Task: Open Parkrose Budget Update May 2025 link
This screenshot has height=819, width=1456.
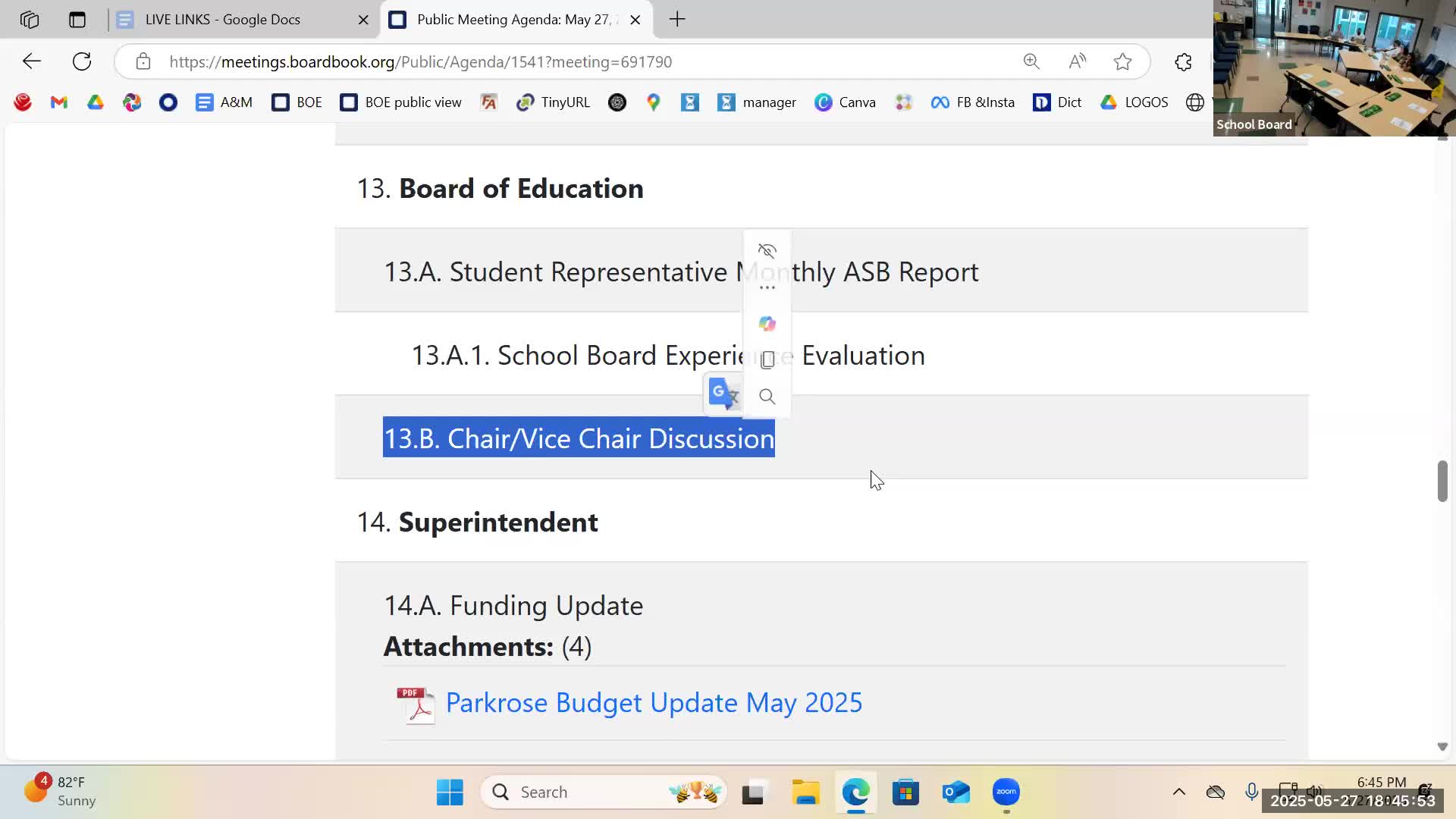Action: [x=654, y=703]
